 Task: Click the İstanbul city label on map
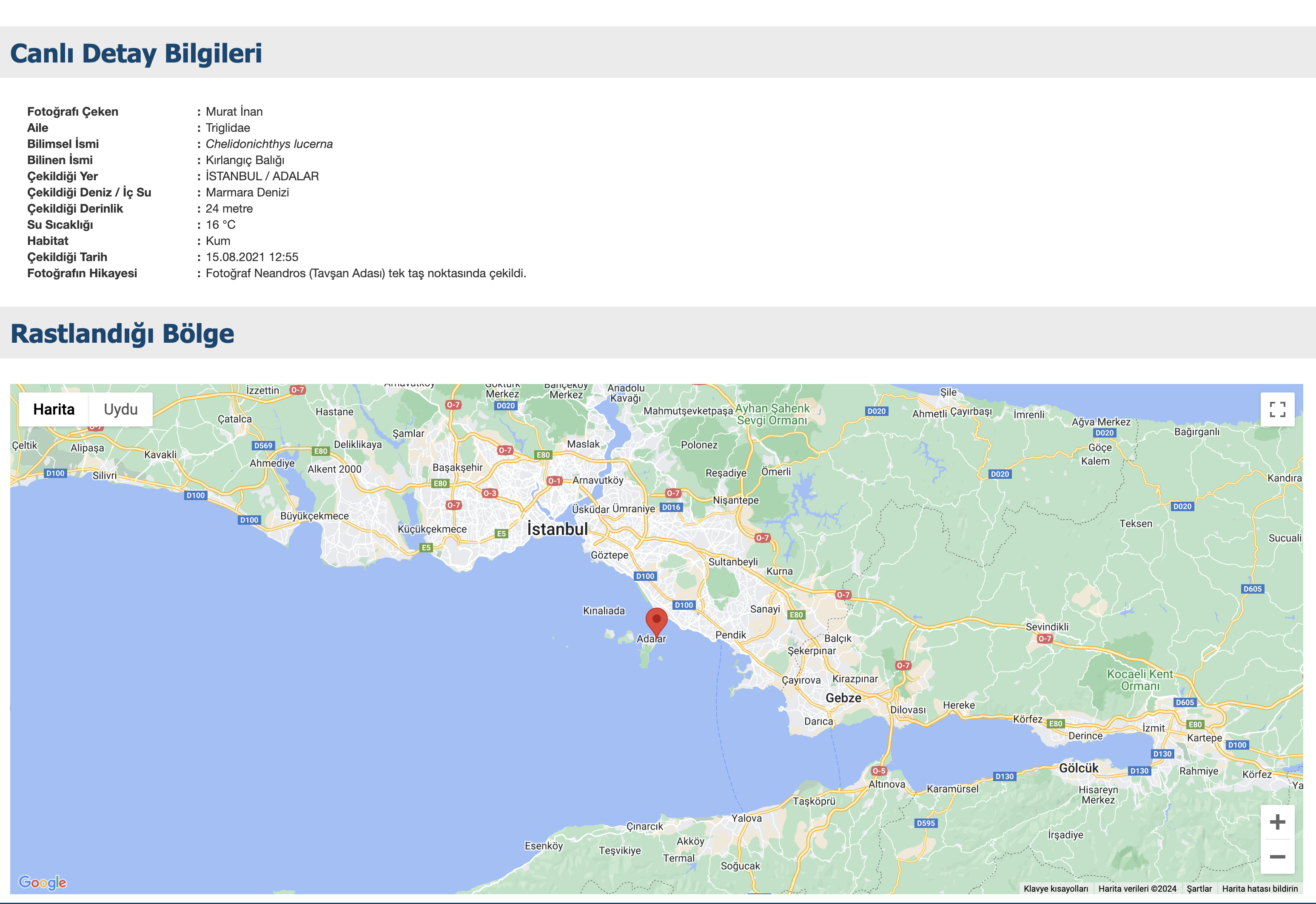[x=558, y=529]
